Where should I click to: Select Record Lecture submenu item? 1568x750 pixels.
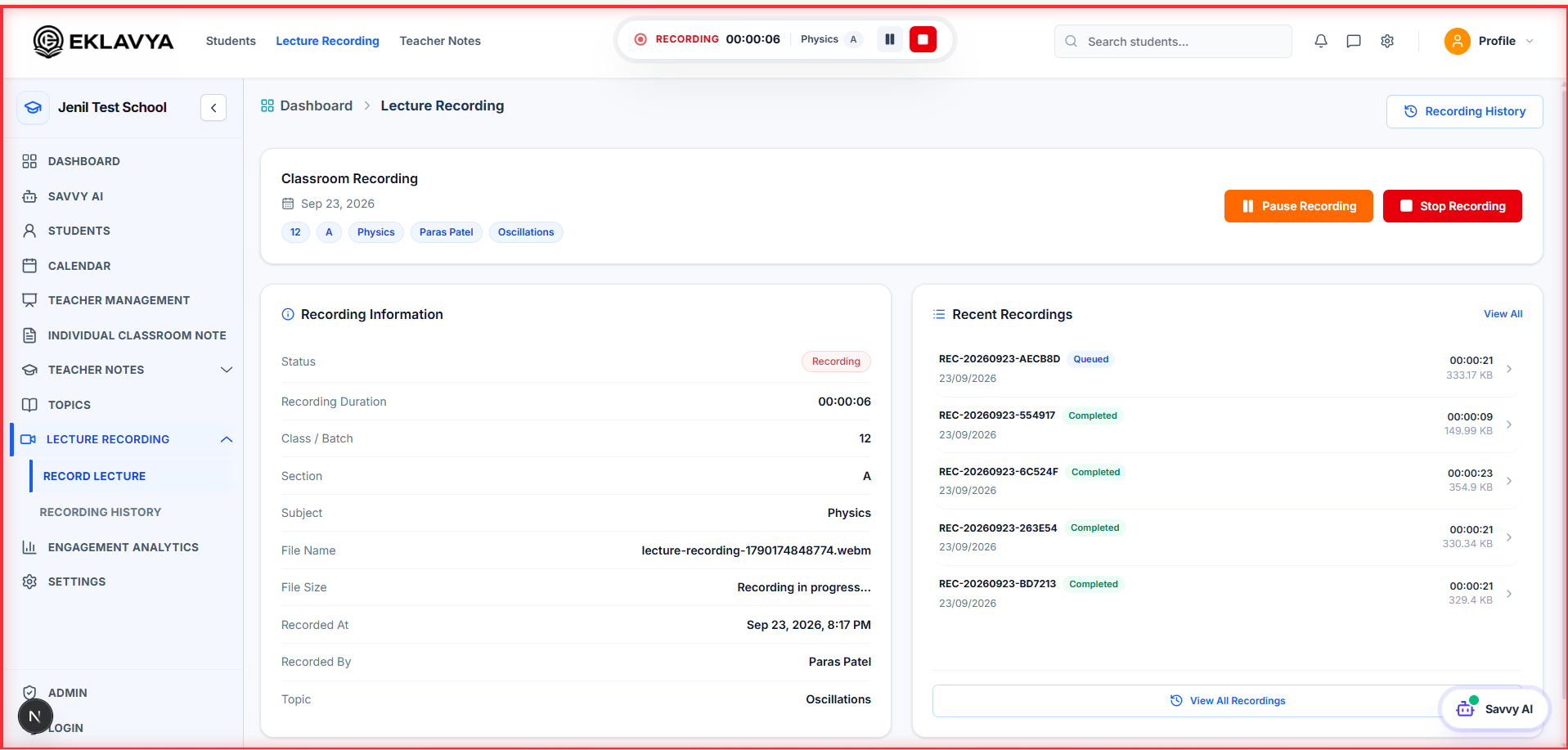(x=132, y=476)
